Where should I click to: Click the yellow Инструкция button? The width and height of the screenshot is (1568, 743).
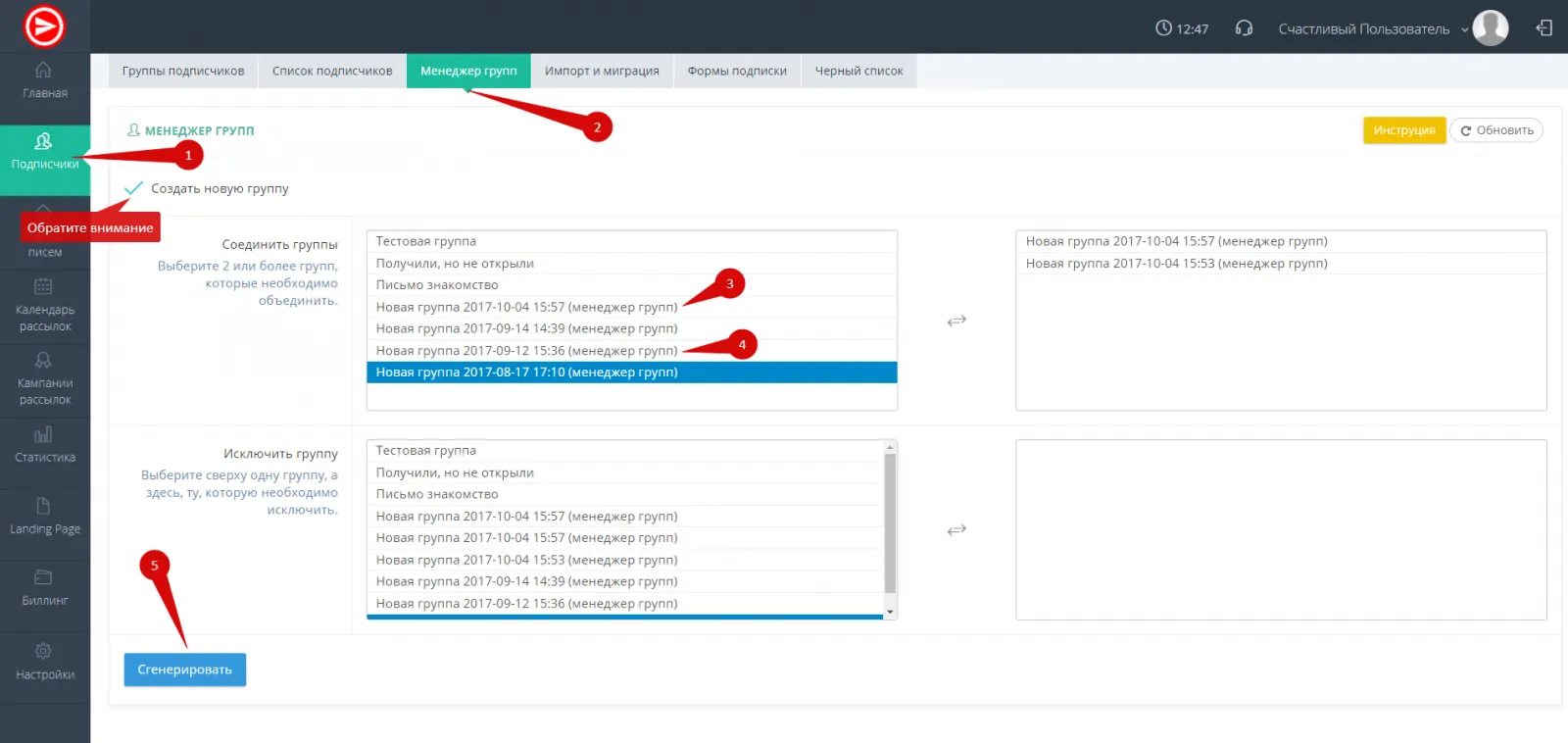pyautogui.click(x=1403, y=130)
